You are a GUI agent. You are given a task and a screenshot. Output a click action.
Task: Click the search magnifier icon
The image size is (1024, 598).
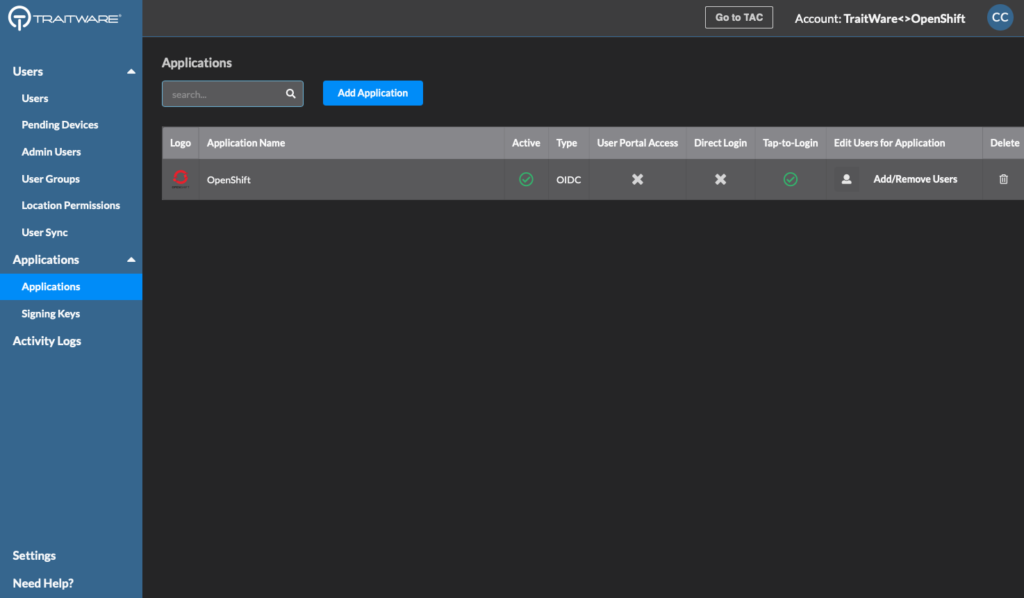[x=291, y=94]
